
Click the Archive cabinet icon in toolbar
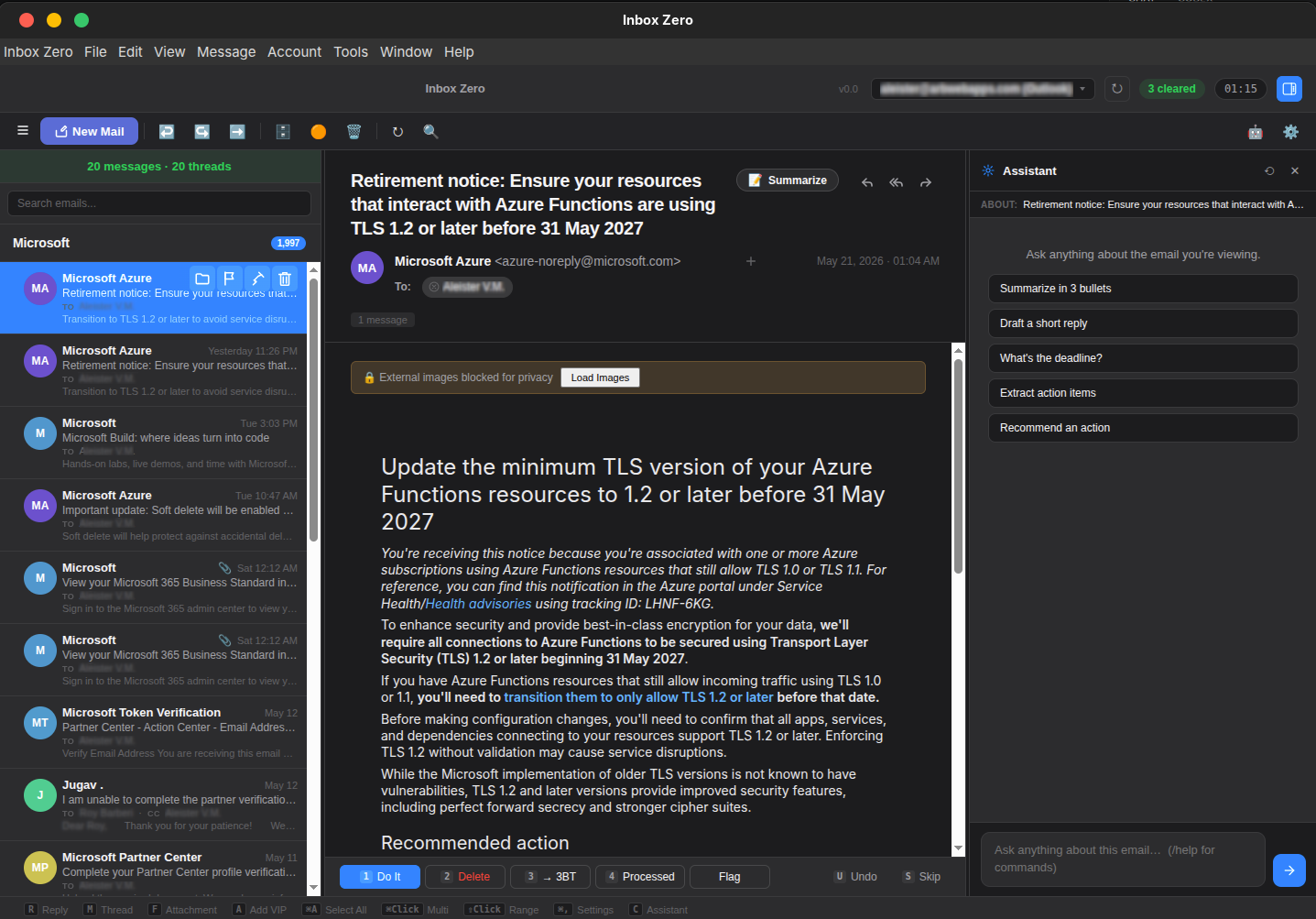(x=283, y=132)
